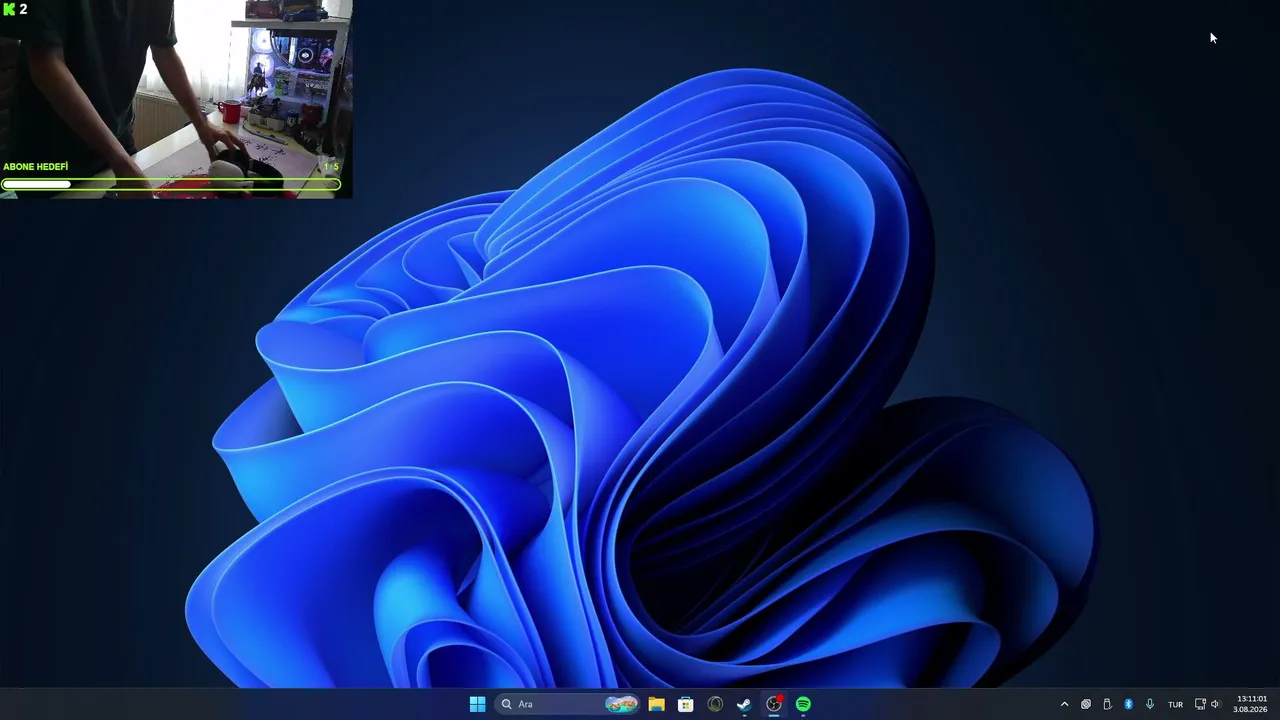Click the green Kick logo in overlay
This screenshot has height=720, width=1280.
click(x=9, y=9)
